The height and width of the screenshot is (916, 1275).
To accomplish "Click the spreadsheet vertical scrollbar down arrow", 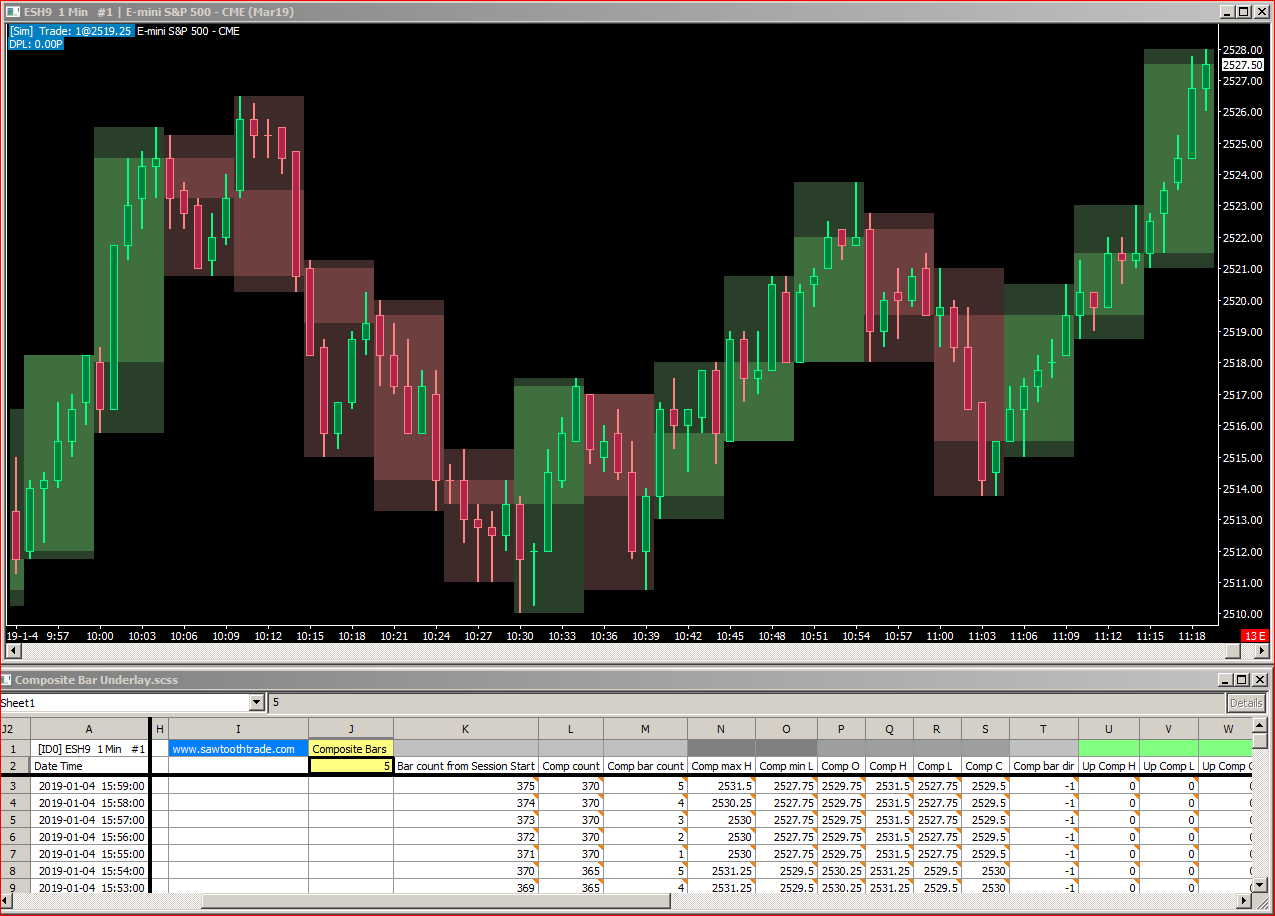I will 1260,885.
